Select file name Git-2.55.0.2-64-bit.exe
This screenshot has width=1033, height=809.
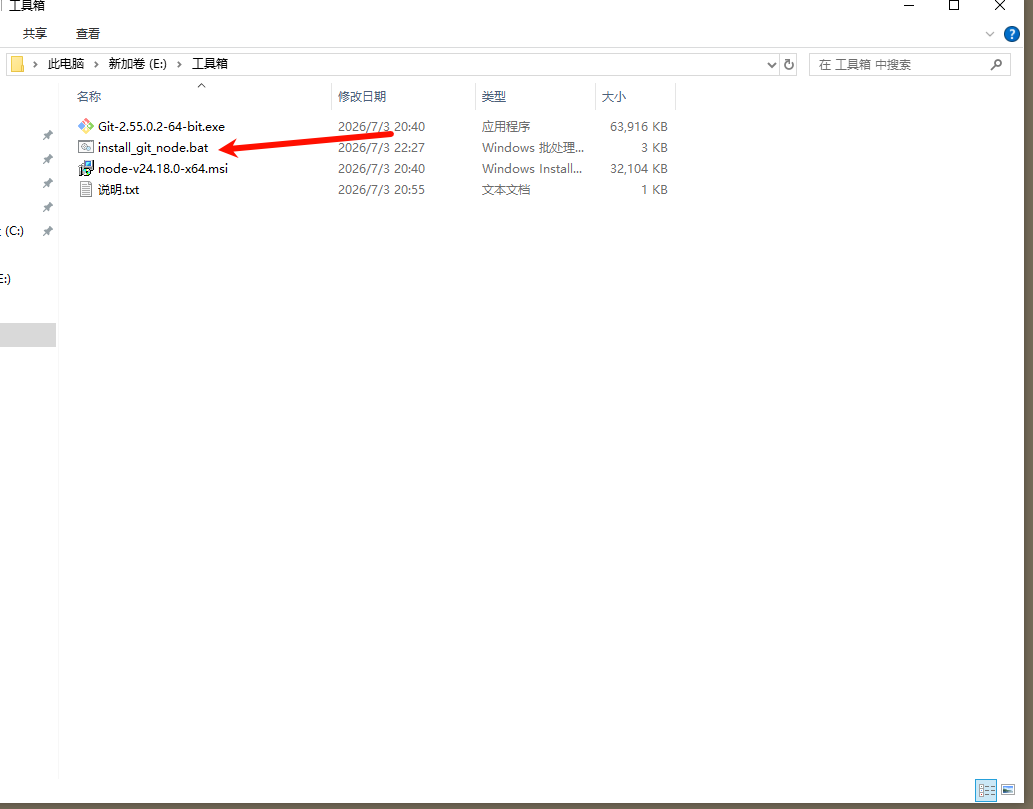click(x=161, y=126)
